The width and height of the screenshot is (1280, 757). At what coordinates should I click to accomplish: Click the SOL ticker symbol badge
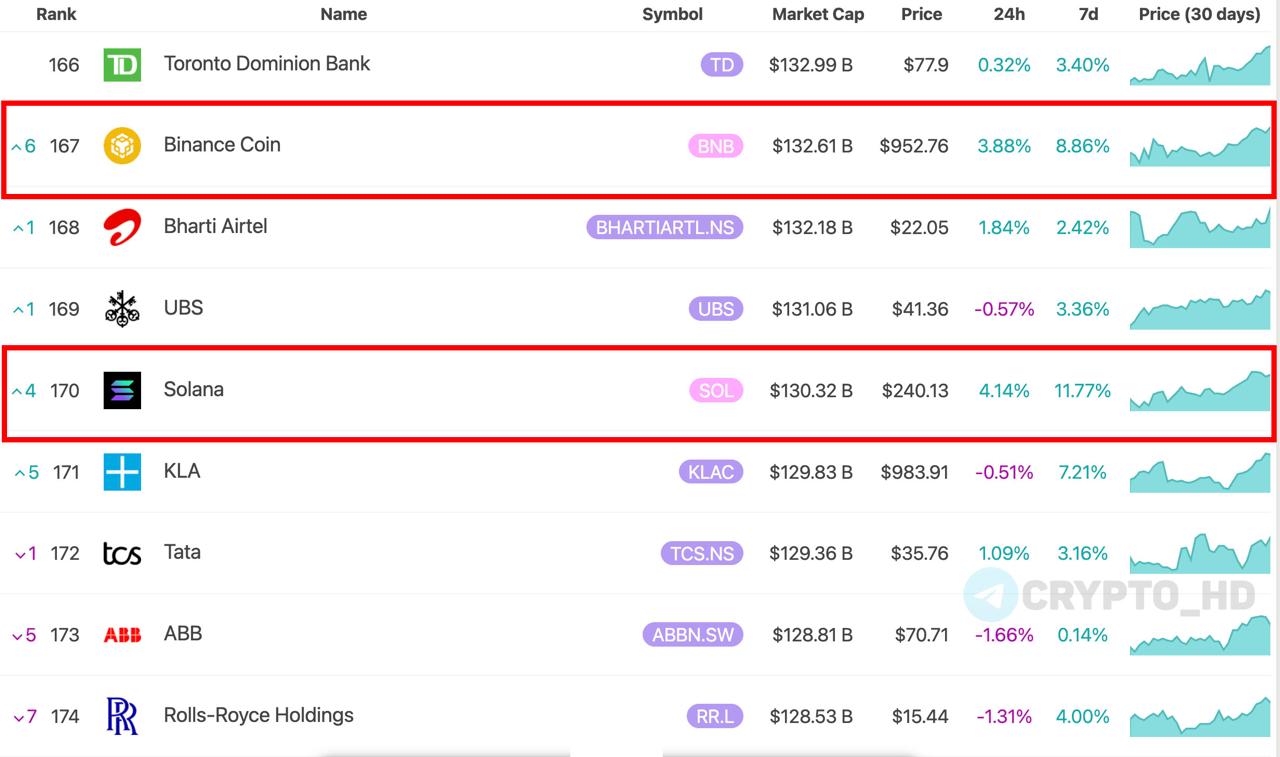(x=716, y=391)
